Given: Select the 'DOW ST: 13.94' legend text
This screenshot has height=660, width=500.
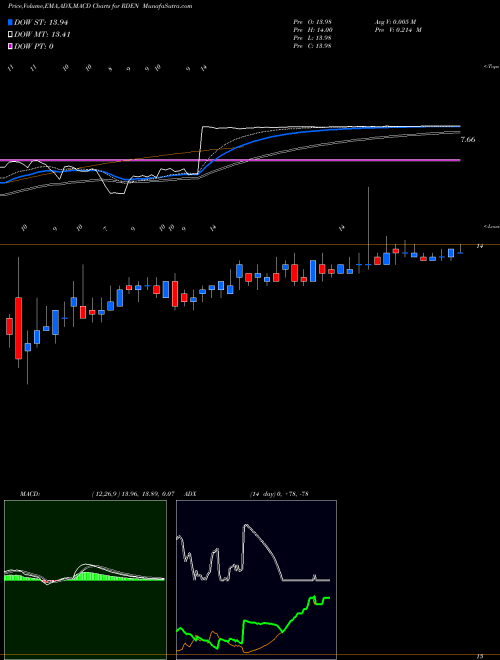Looking at the screenshot, I should coord(41,22).
